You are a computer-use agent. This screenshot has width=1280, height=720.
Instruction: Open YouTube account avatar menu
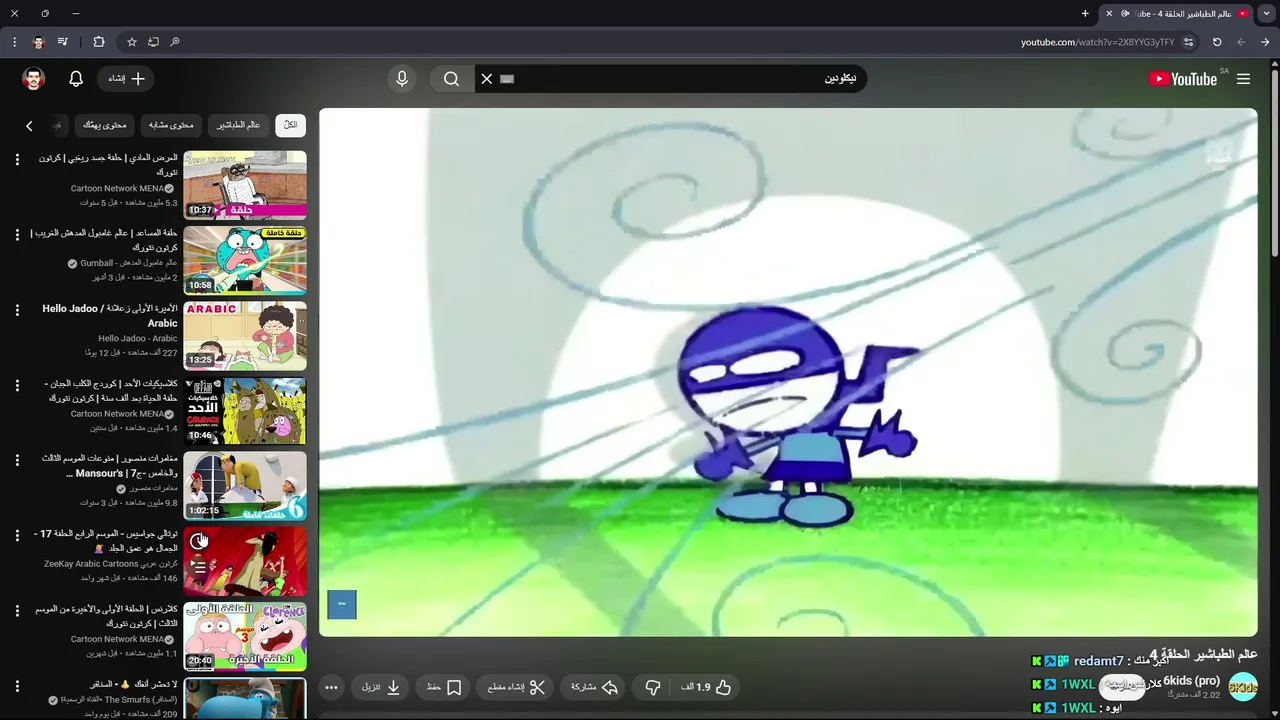(34, 79)
